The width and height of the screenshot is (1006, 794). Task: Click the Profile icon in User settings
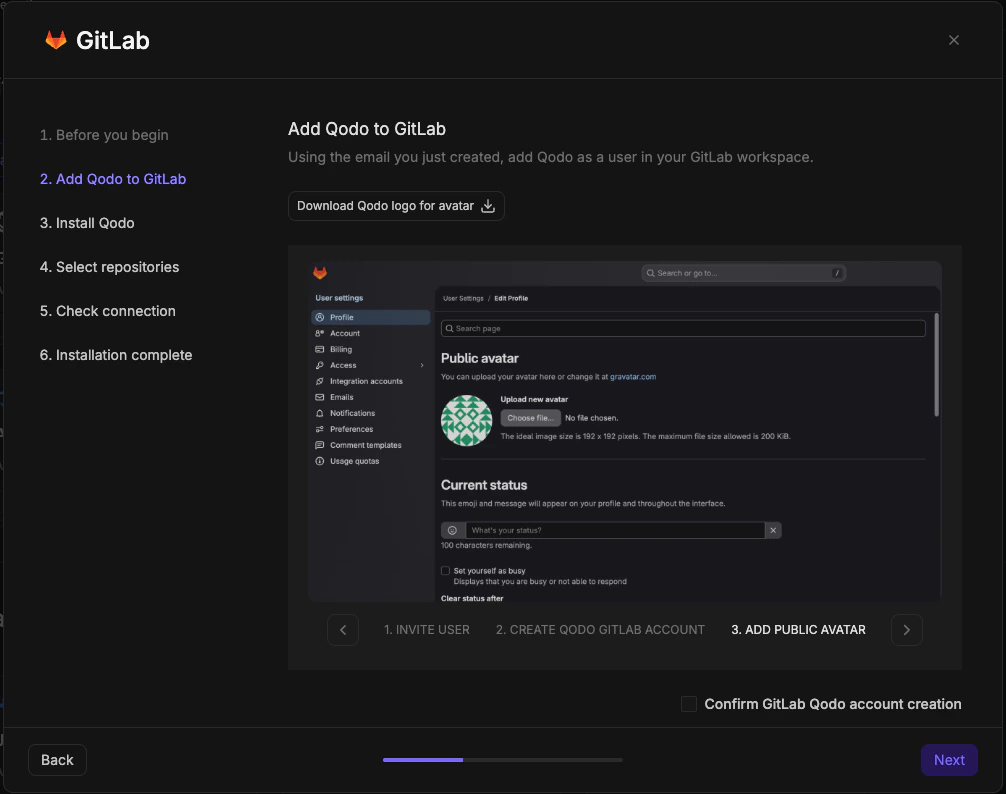(x=320, y=317)
